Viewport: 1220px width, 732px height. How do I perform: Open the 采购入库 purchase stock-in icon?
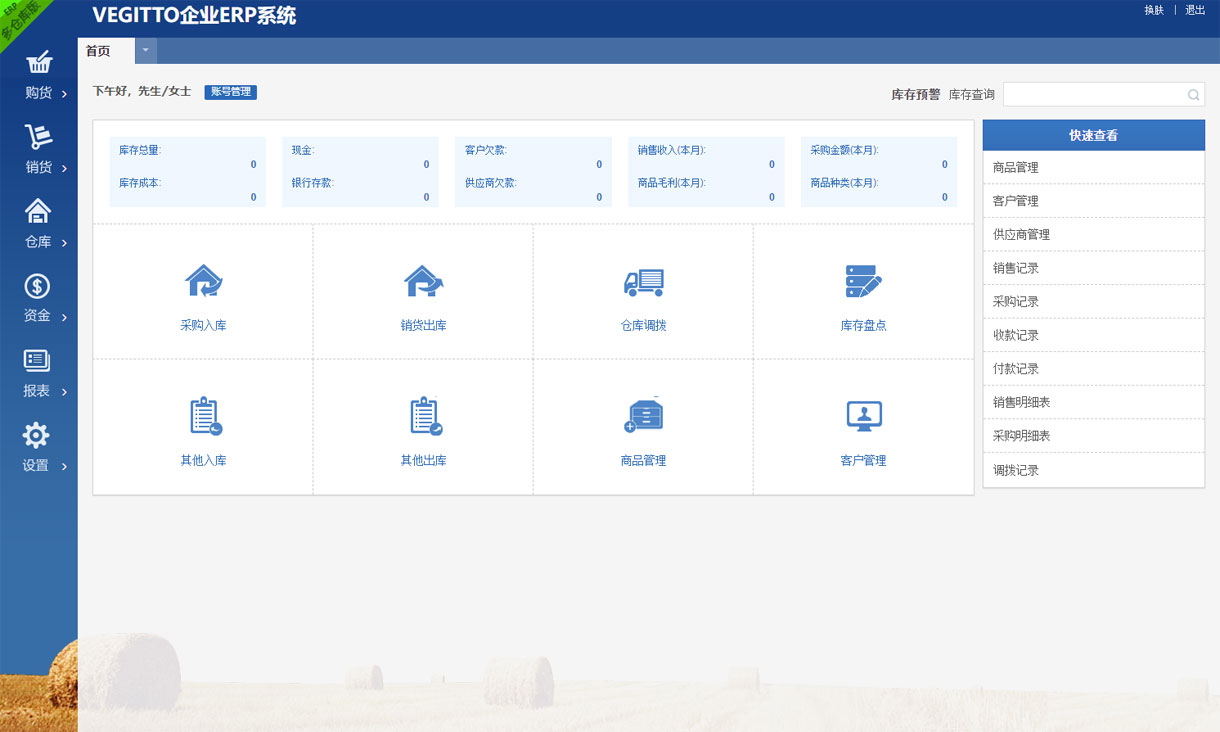[x=203, y=282]
